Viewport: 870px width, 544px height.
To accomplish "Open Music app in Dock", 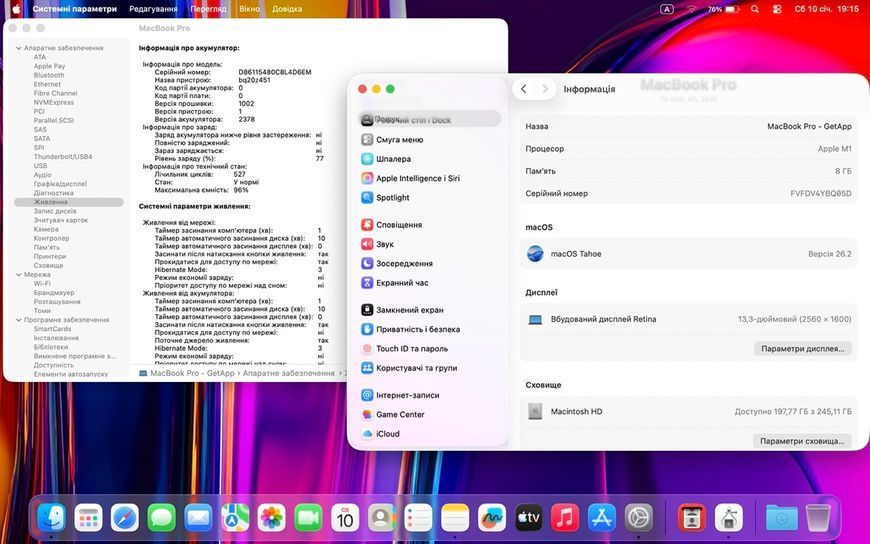I will tap(565, 518).
